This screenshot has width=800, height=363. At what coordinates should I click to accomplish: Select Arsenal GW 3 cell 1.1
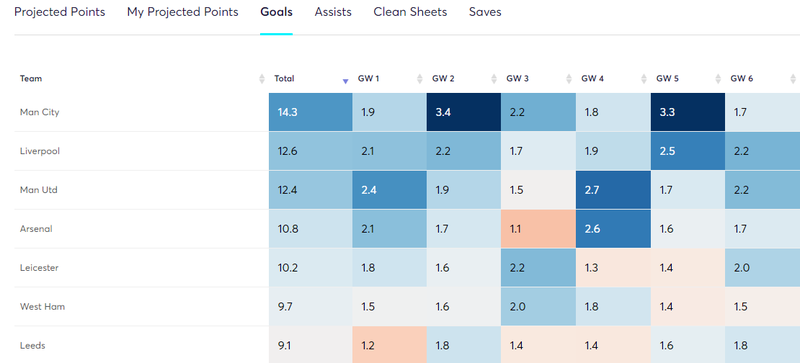click(538, 229)
